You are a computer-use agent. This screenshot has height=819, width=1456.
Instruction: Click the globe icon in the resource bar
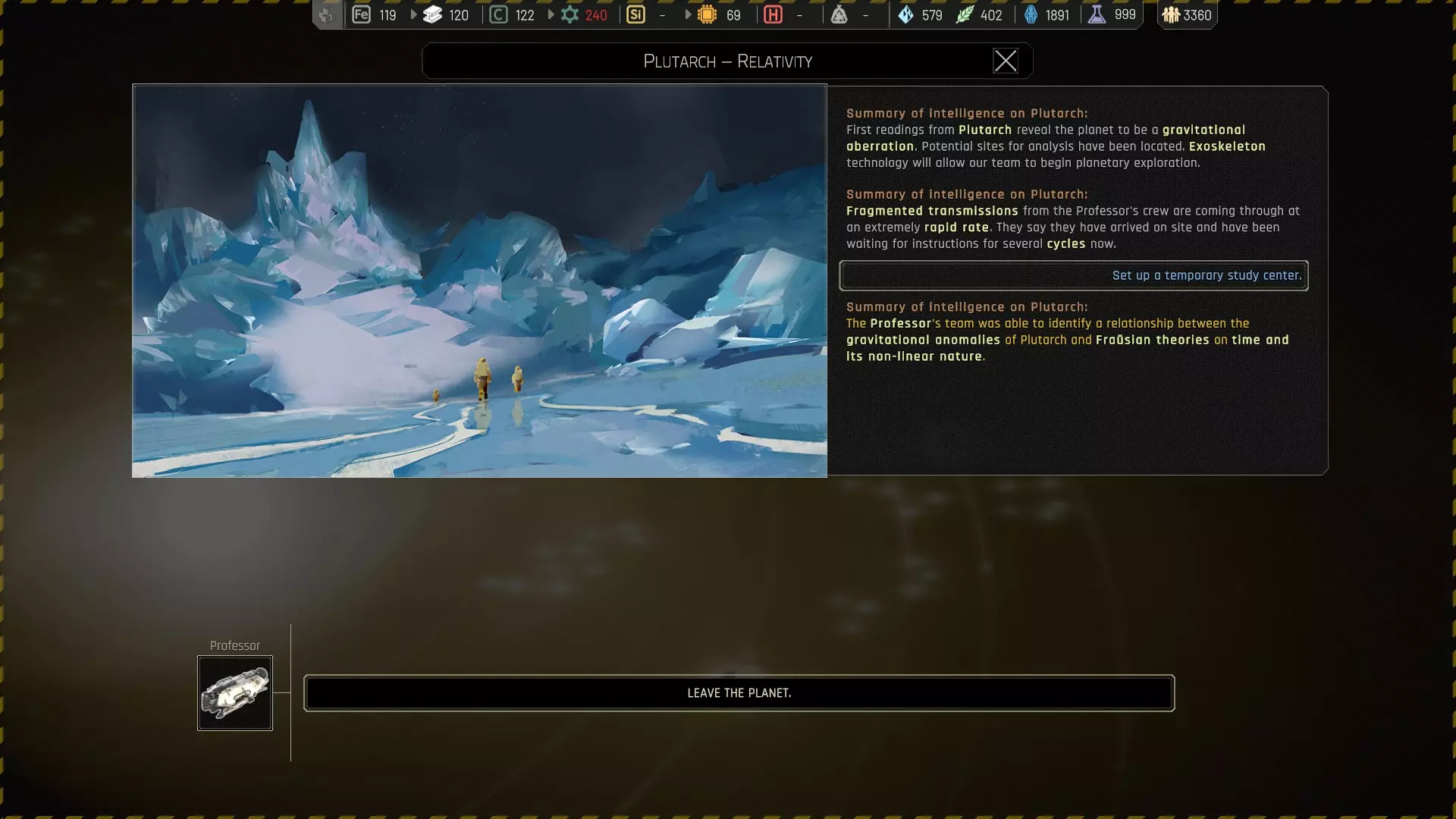coord(328,14)
